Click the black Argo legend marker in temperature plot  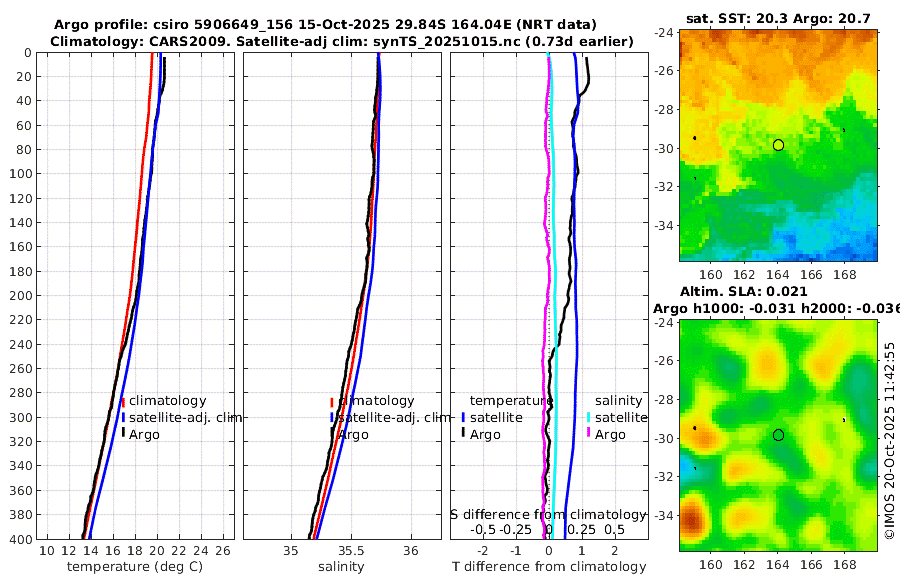123,434
